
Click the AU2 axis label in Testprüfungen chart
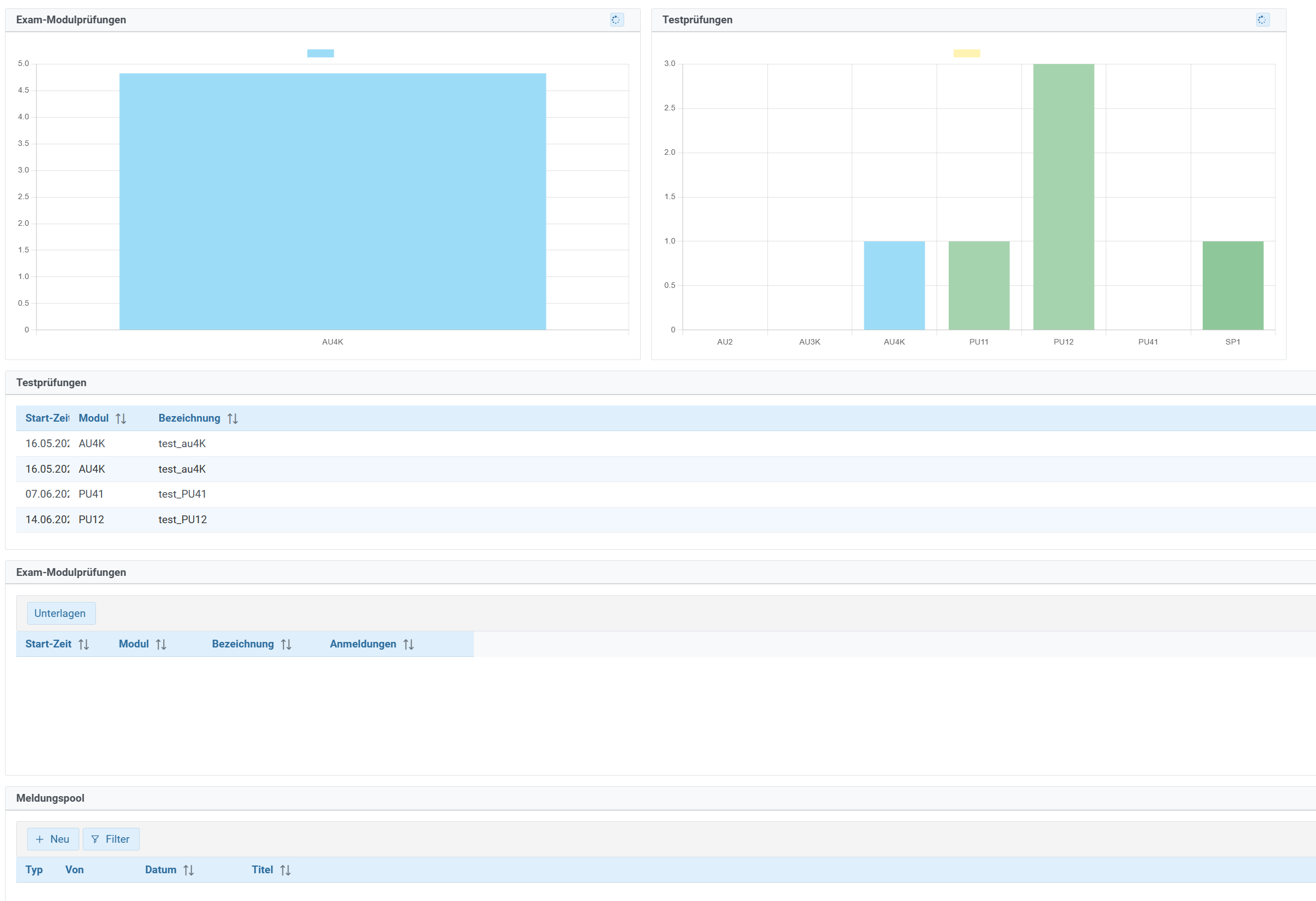coord(725,342)
